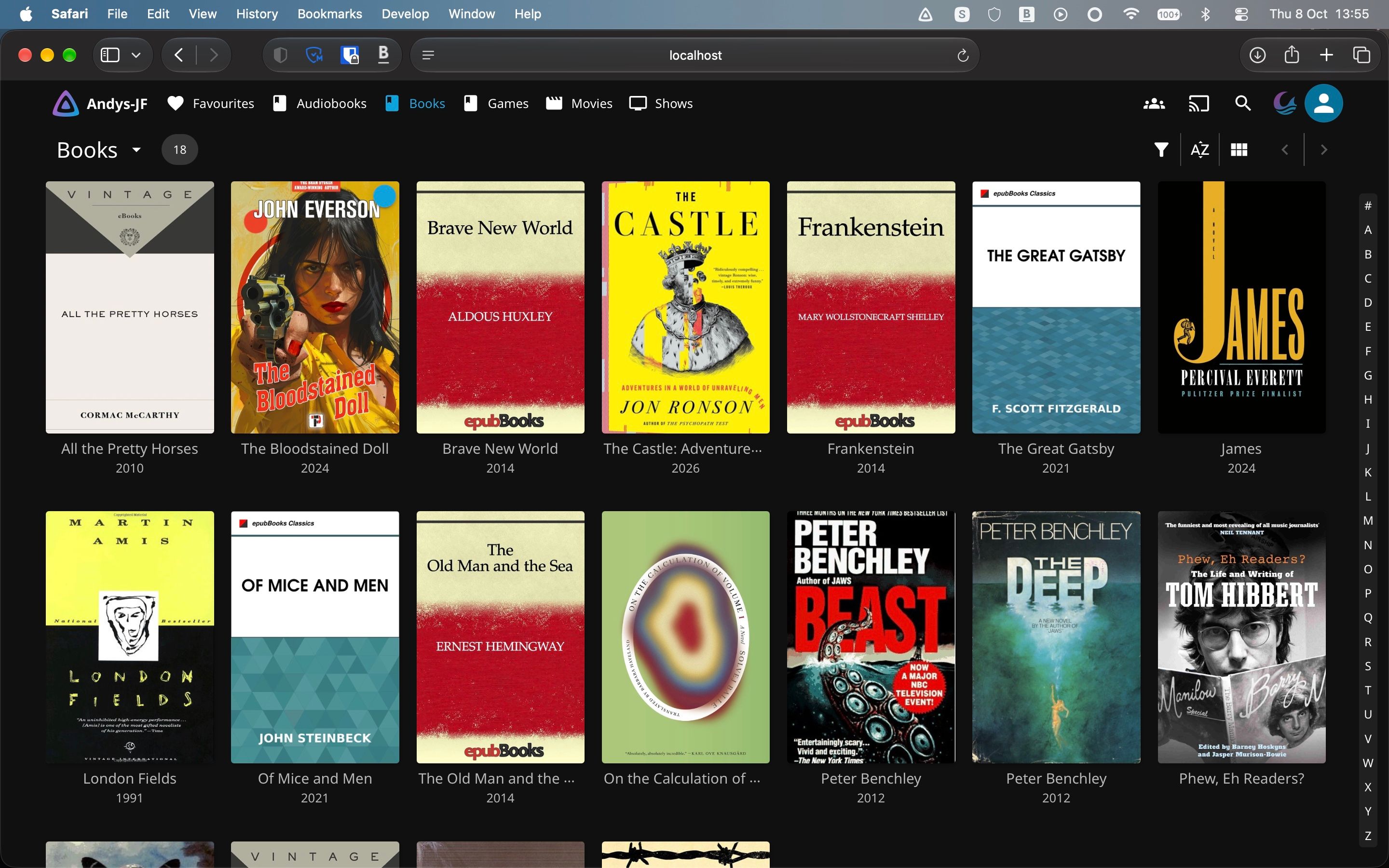Image resolution: width=1389 pixels, height=868 pixels.
Task: Go to next page of books
Action: (1323, 150)
